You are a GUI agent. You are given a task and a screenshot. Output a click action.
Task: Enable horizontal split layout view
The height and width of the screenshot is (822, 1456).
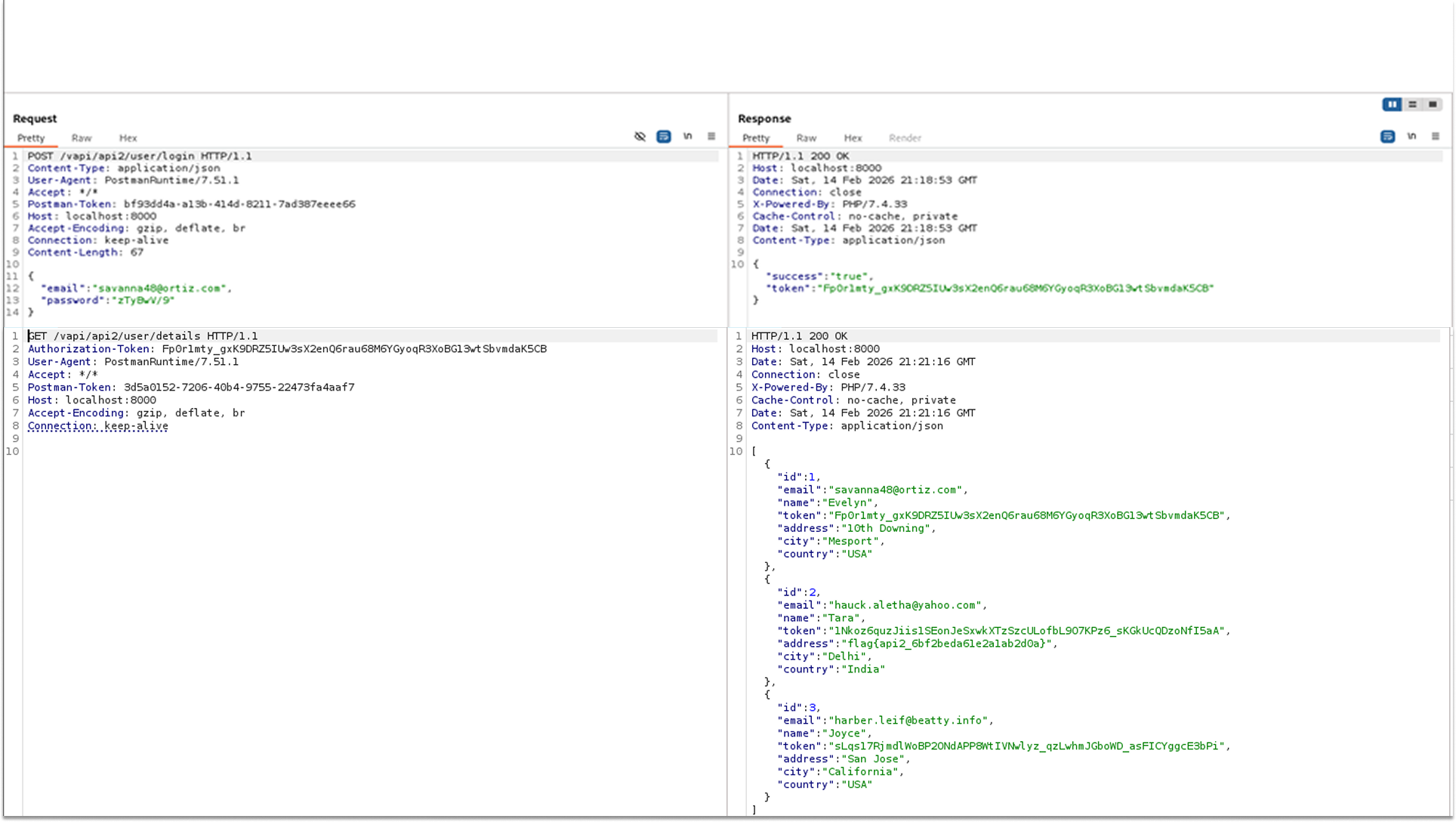coord(1412,104)
